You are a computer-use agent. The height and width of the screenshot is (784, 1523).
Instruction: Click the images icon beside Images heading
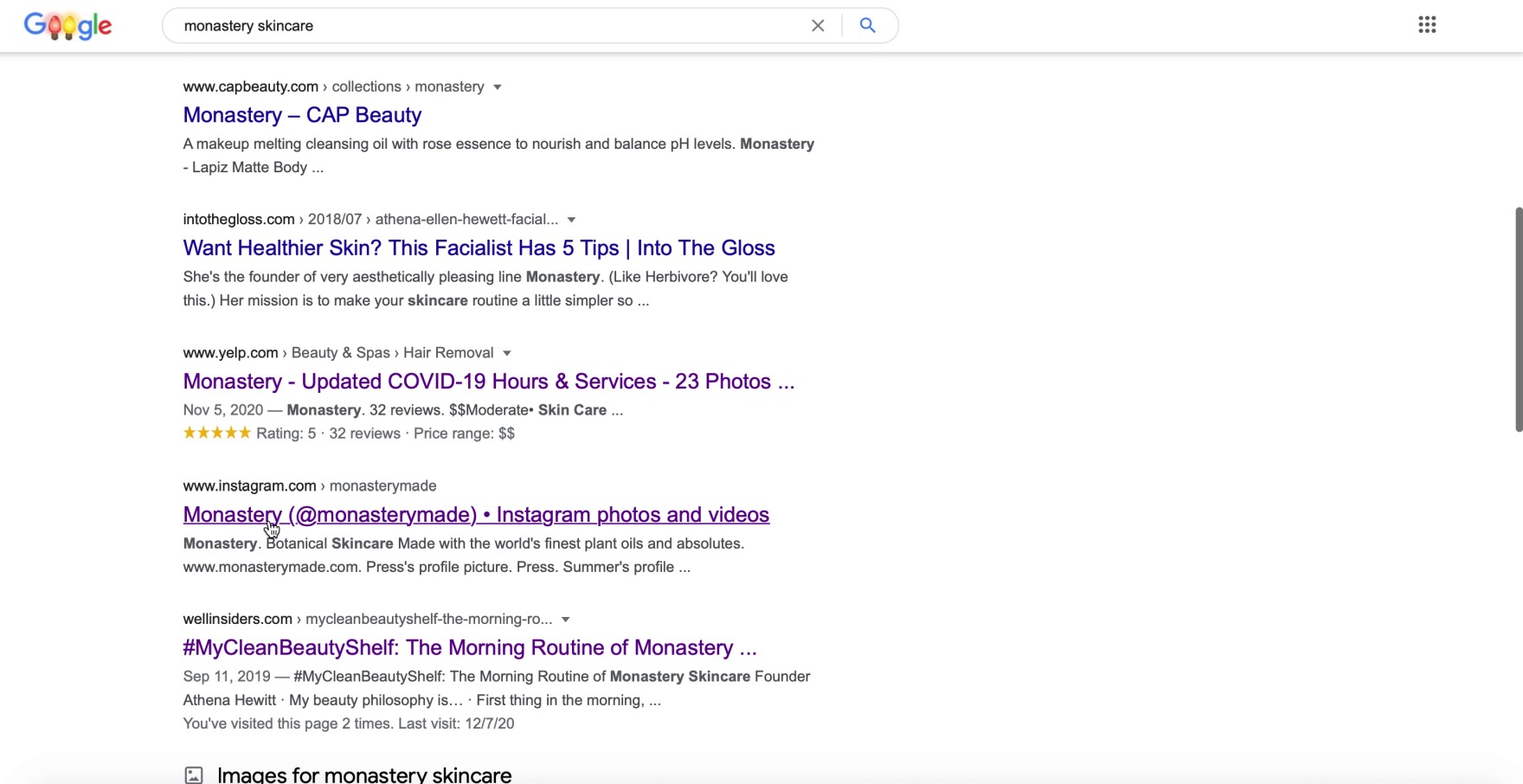pyautogui.click(x=194, y=774)
